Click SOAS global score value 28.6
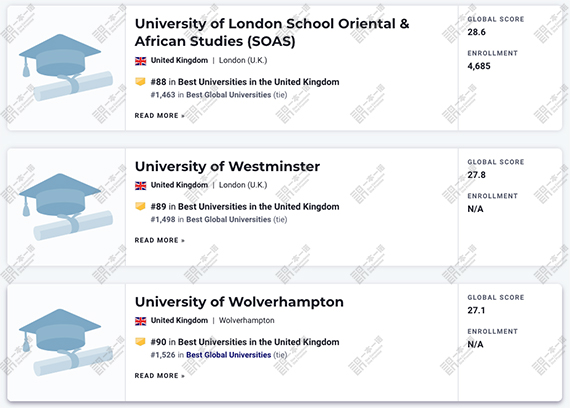This screenshot has width=570, height=408. click(476, 32)
